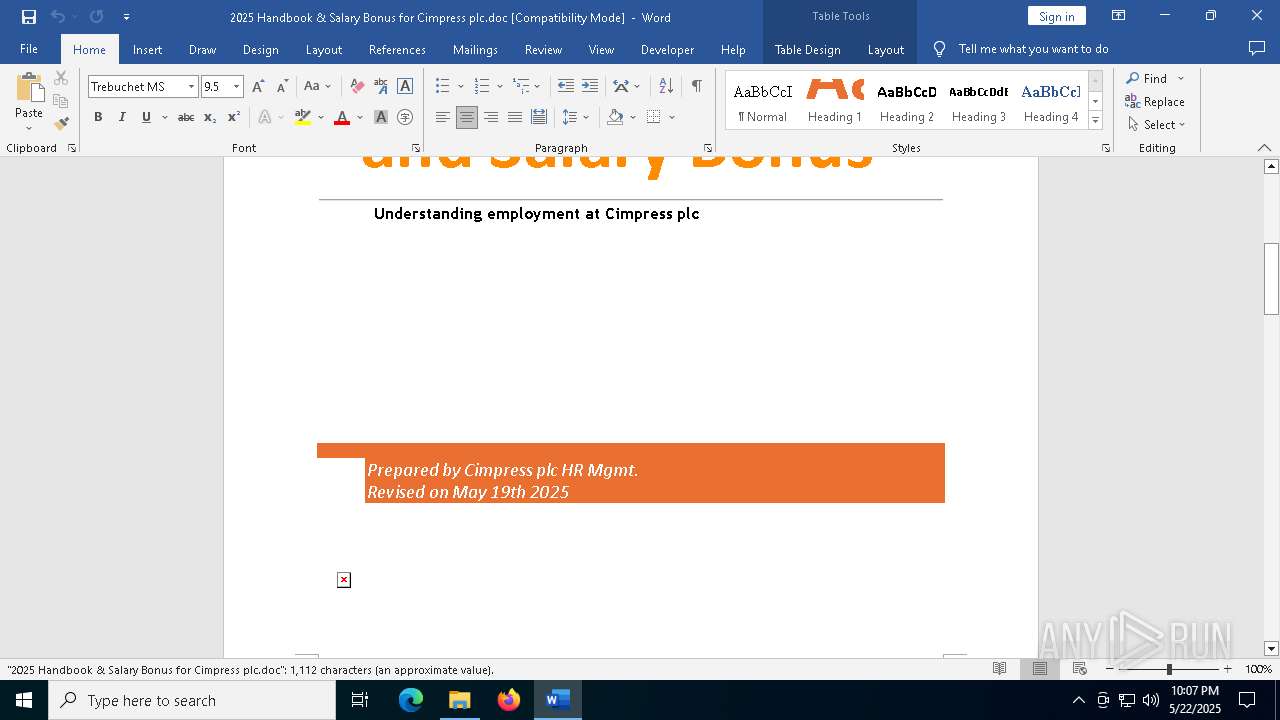Open the Table Design tab
Screen dimensions: 1280x720
click(807, 49)
